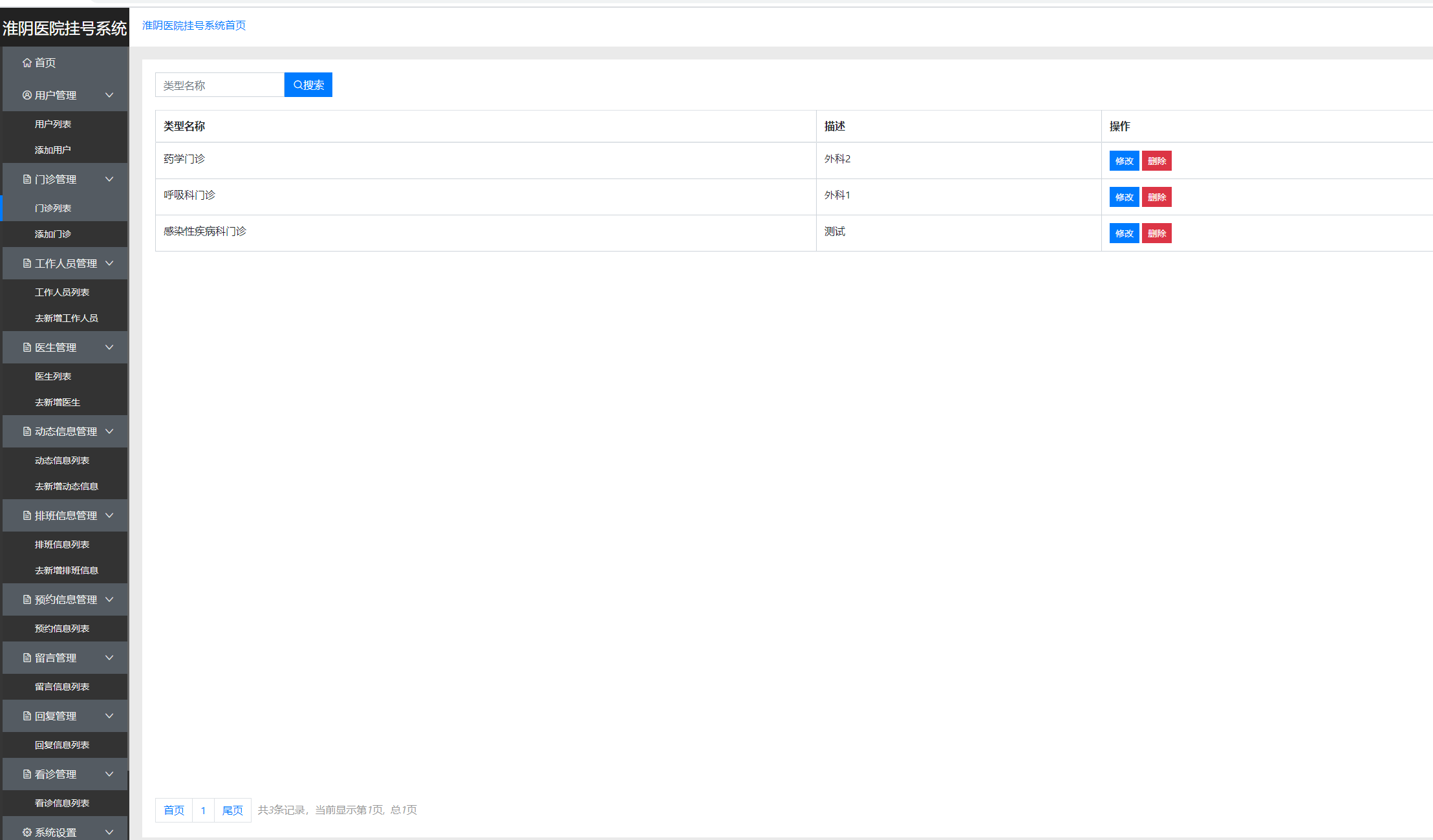Click the user icon beside 用户管理
1433x840 pixels.
[x=27, y=95]
